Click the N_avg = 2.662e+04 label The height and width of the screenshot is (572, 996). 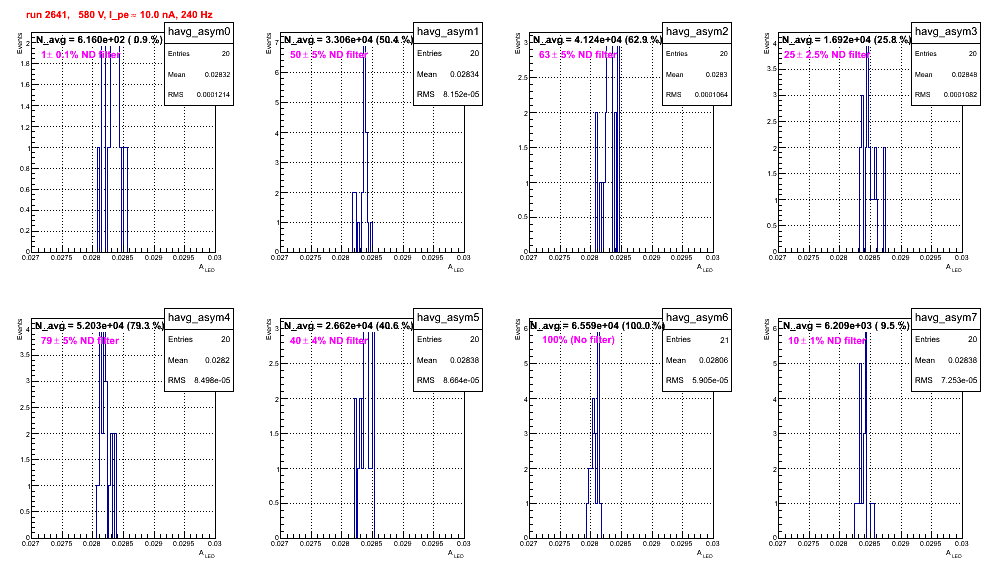pos(348,325)
